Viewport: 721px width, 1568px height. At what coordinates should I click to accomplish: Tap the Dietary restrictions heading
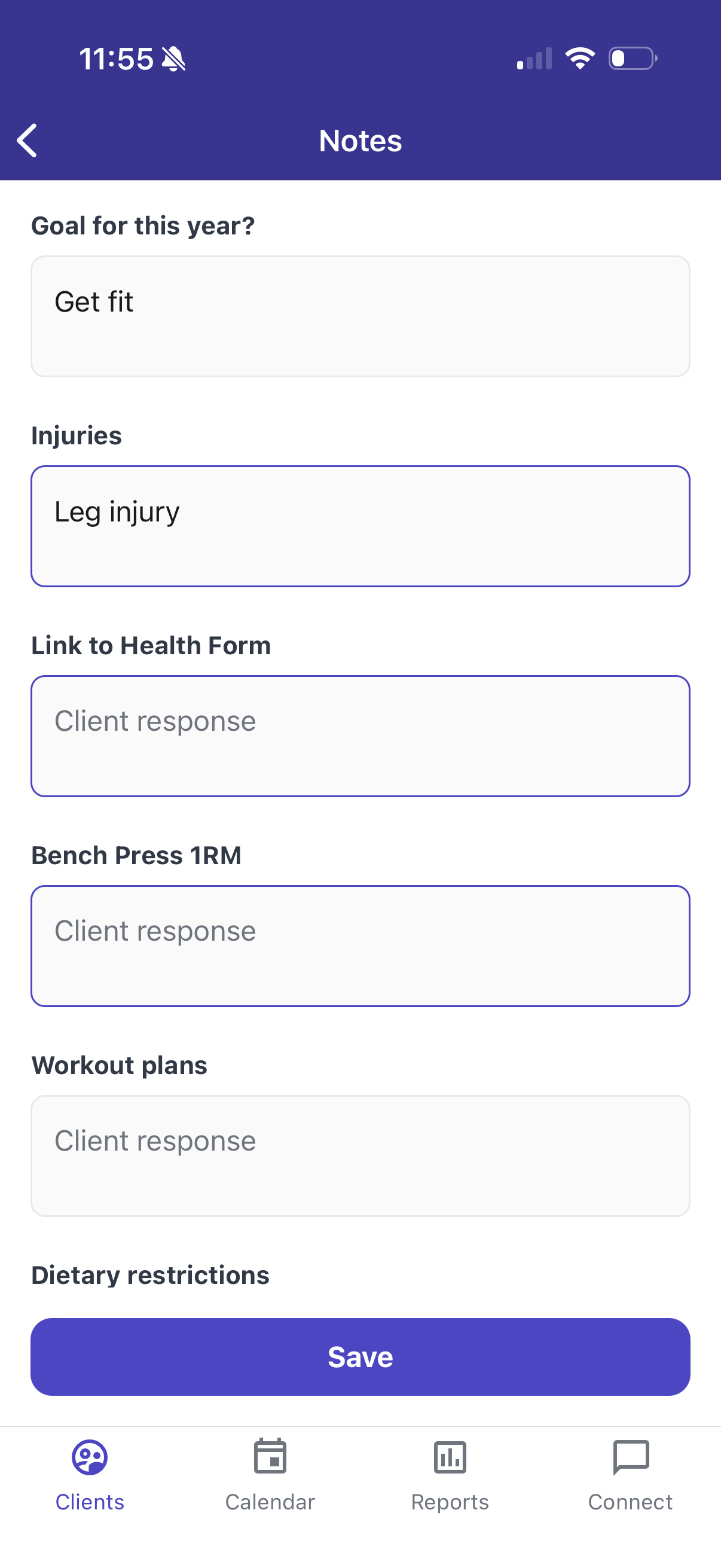[x=150, y=1275]
